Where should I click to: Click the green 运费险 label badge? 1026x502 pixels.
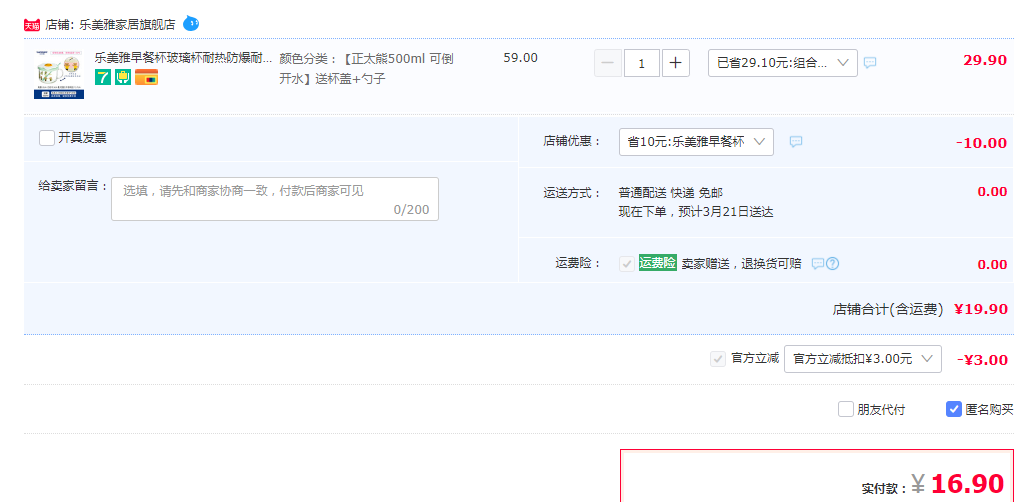tap(658, 263)
